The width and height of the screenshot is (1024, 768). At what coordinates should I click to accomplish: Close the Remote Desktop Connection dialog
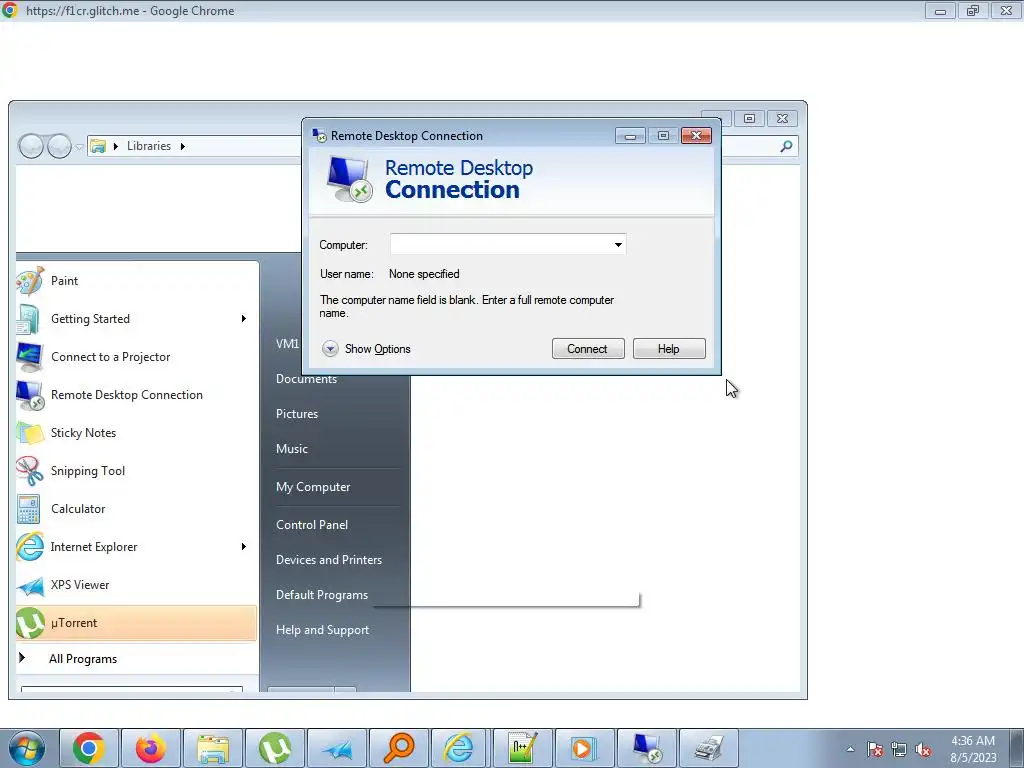[696, 136]
